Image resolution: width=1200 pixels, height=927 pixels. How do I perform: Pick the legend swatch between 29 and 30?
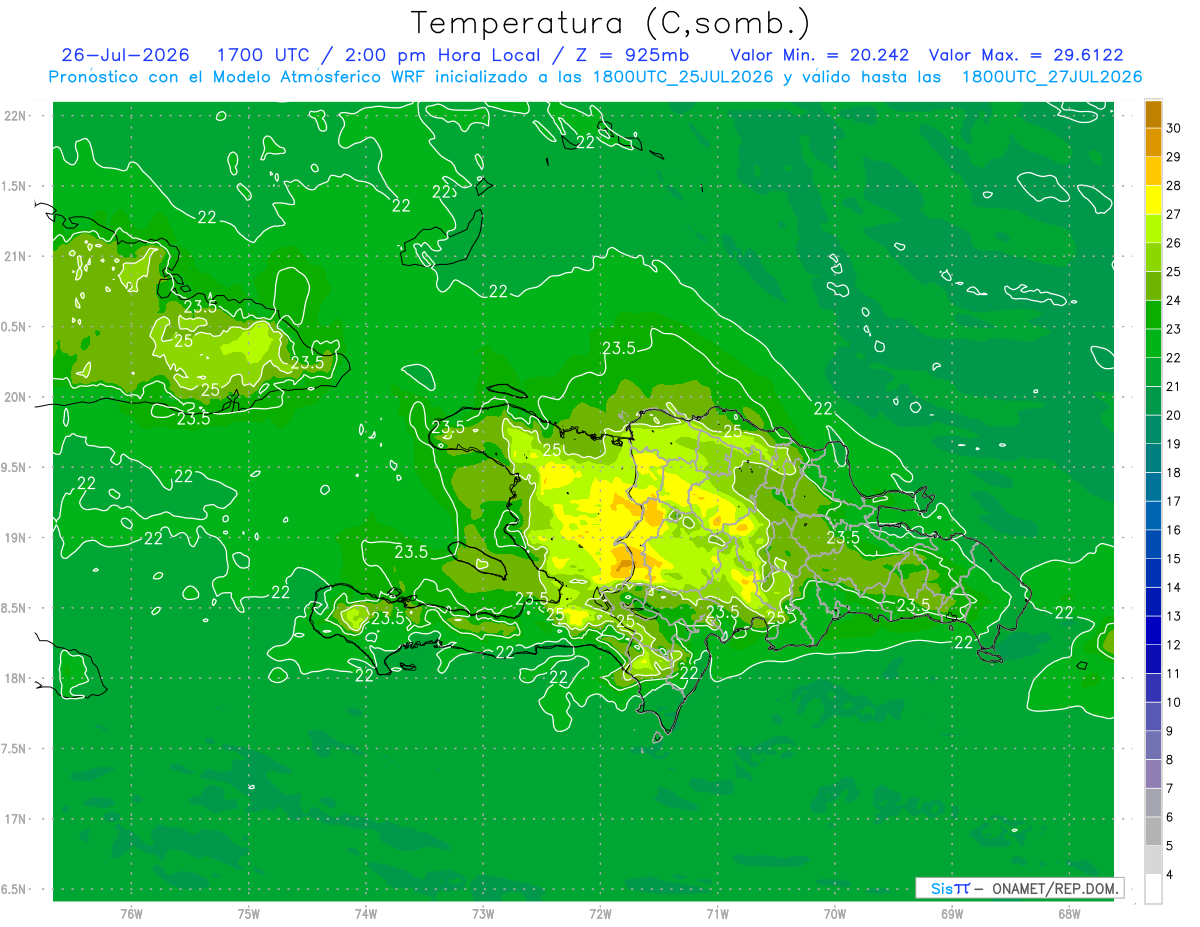(1153, 142)
